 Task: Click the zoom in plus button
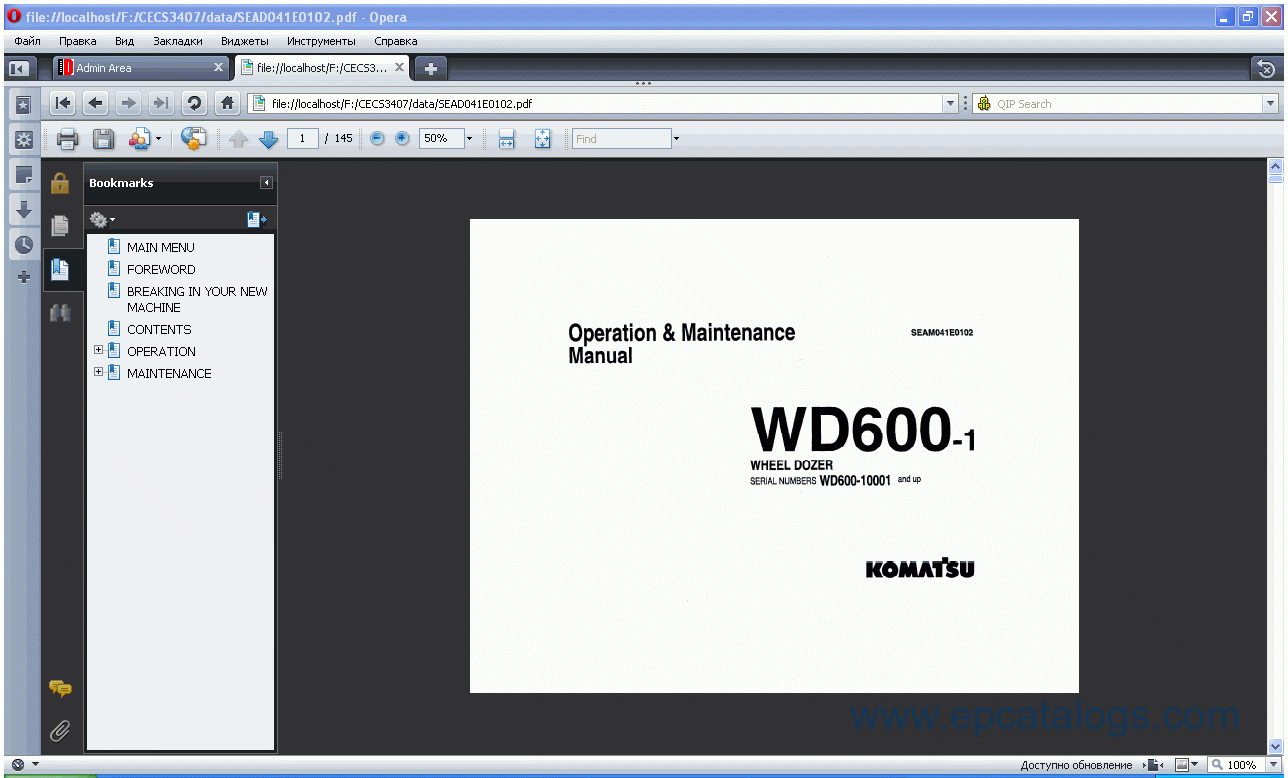click(x=402, y=139)
